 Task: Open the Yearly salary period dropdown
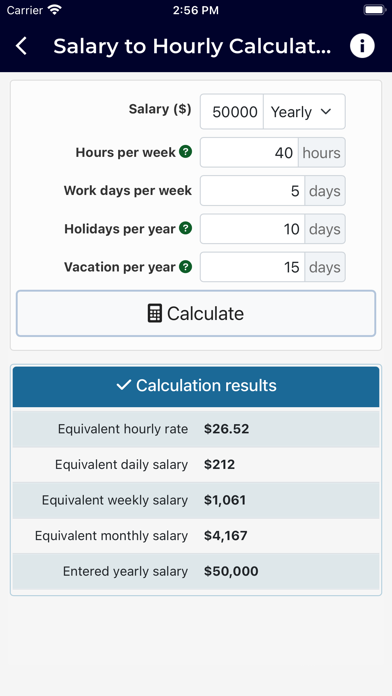pyautogui.click(x=304, y=111)
